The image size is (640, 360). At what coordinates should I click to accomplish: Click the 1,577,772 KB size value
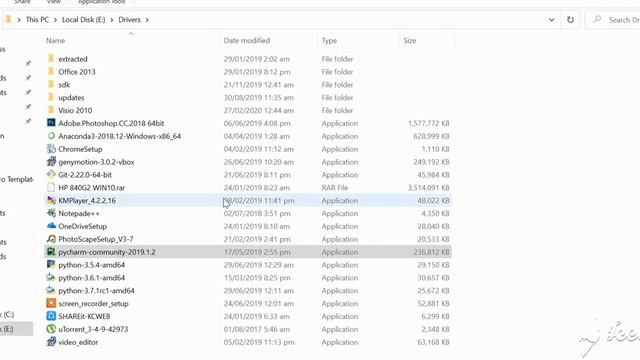coord(428,123)
